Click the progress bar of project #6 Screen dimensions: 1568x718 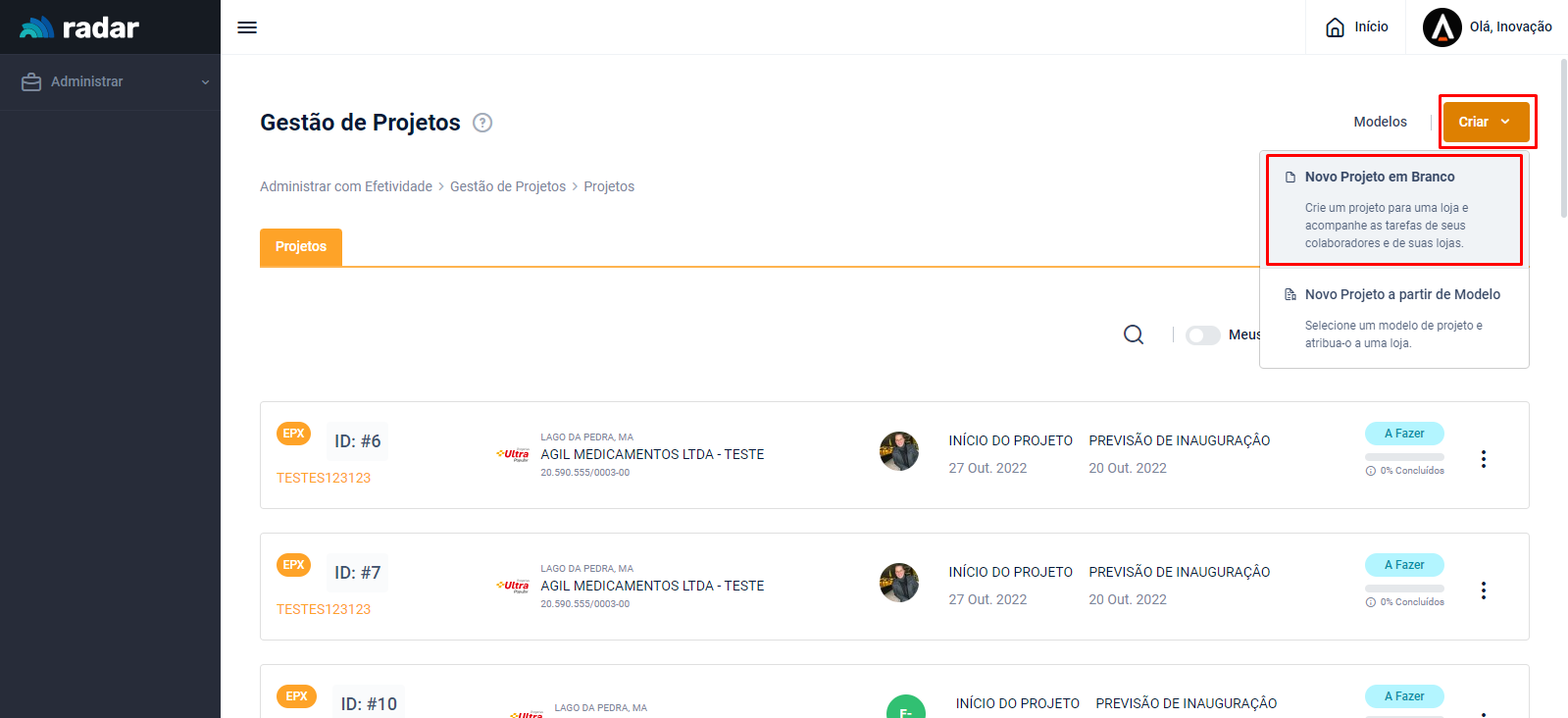(x=1404, y=457)
